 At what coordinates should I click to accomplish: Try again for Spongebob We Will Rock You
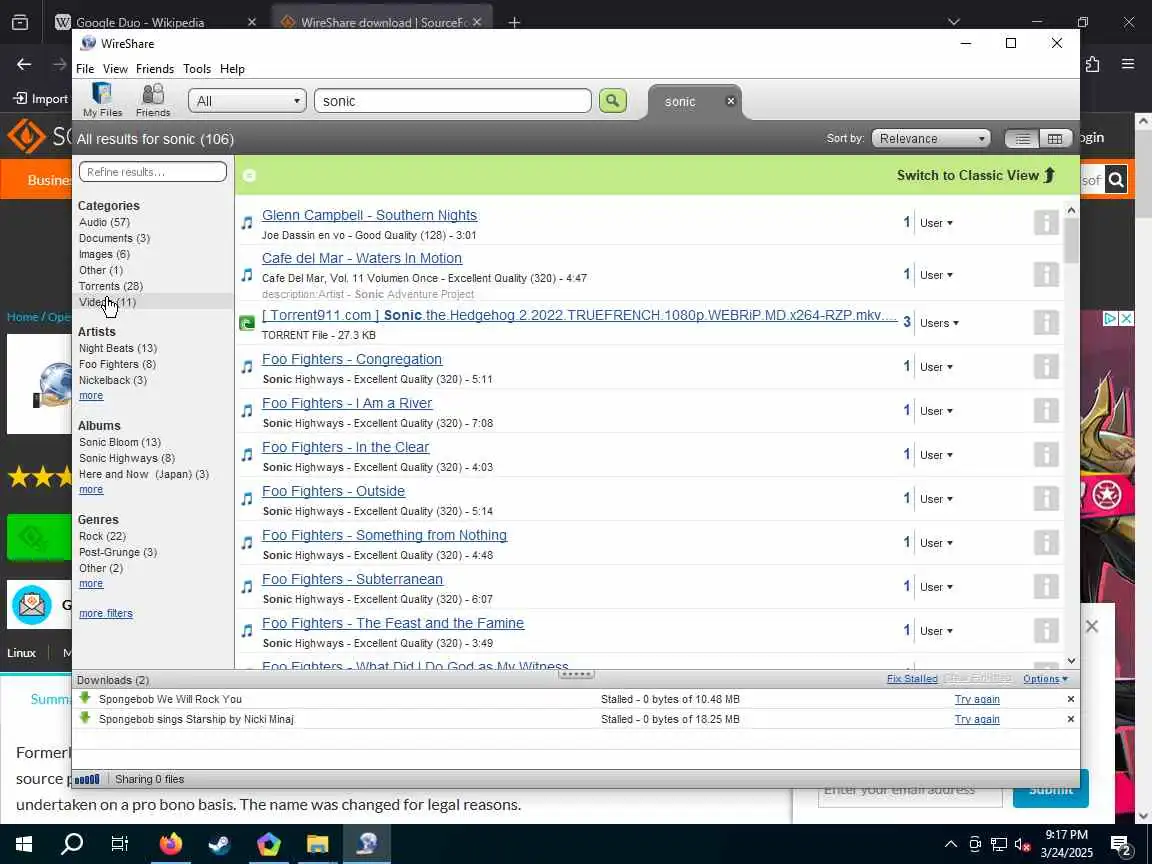[976, 699]
